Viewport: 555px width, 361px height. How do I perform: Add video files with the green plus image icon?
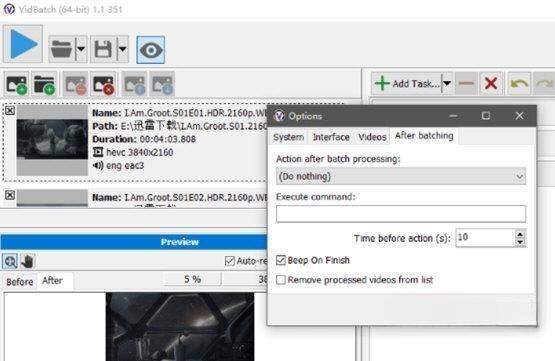[17, 85]
